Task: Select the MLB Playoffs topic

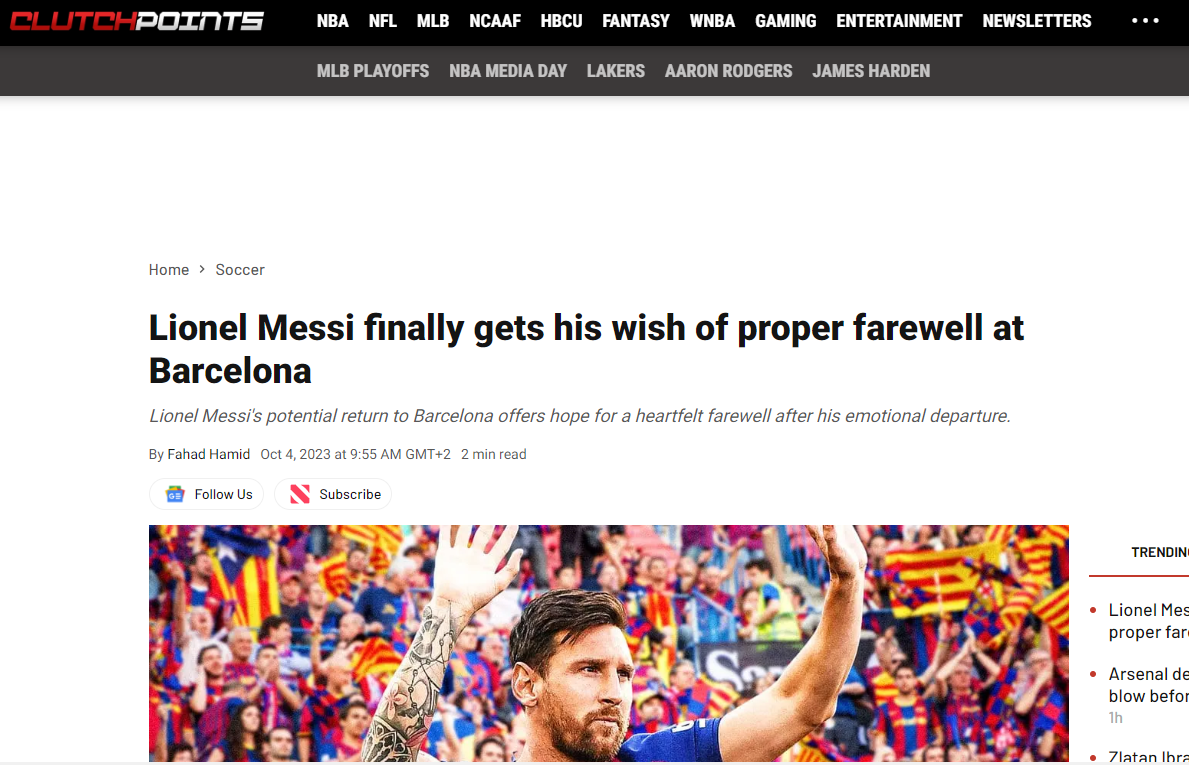Action: 372,71
